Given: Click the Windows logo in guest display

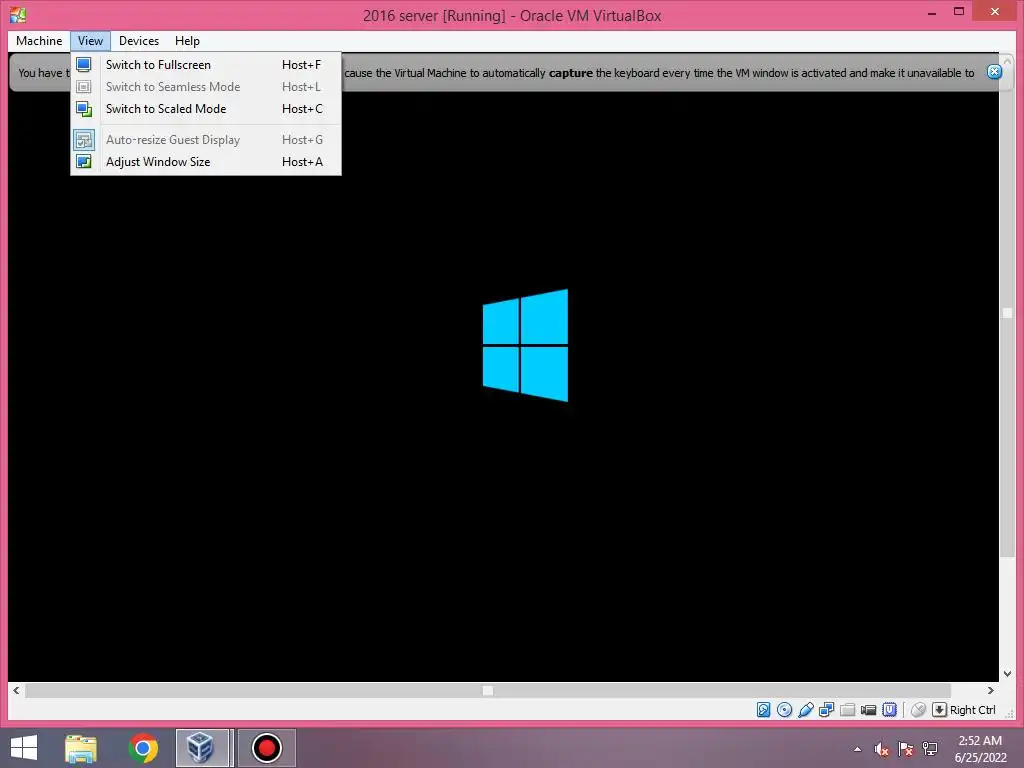Looking at the screenshot, I should (x=525, y=345).
